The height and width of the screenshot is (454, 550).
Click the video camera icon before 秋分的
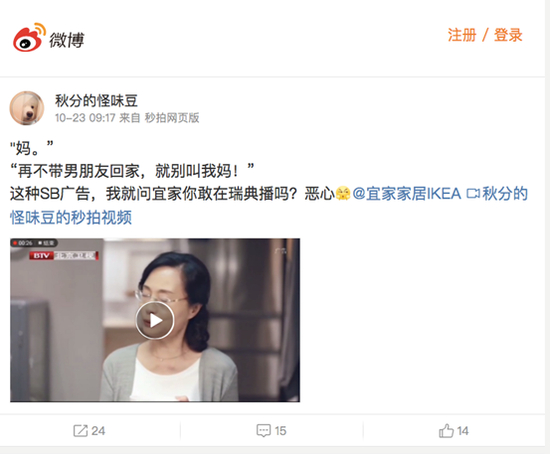472,194
